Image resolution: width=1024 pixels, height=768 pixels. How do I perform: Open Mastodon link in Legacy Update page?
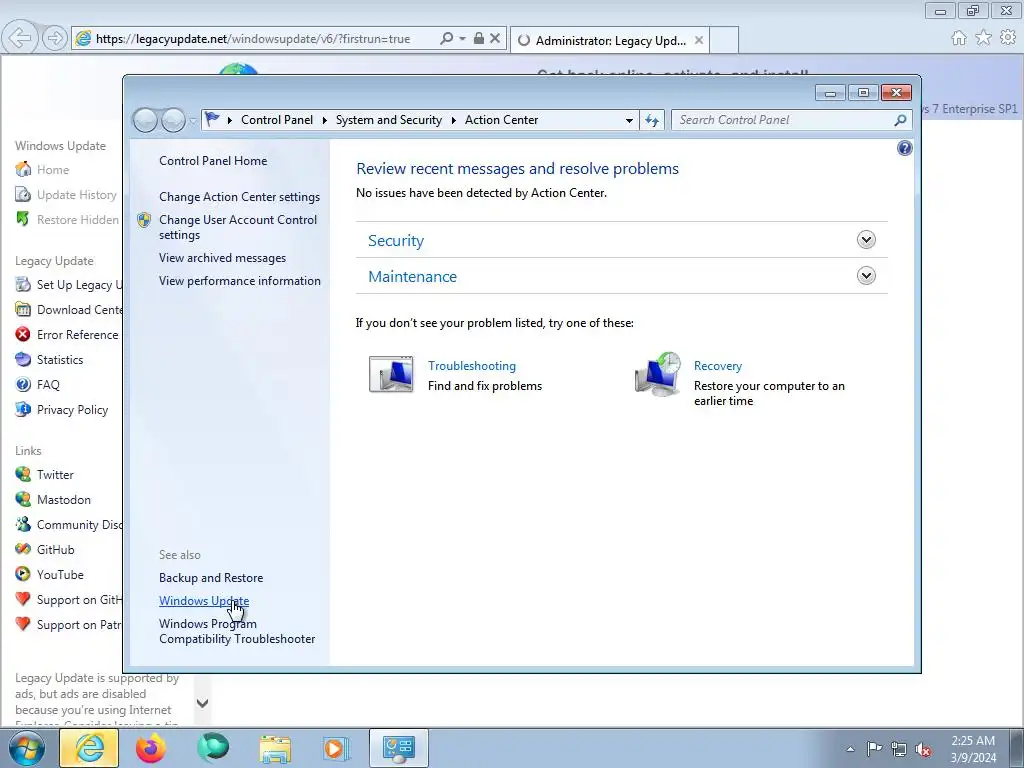point(63,500)
